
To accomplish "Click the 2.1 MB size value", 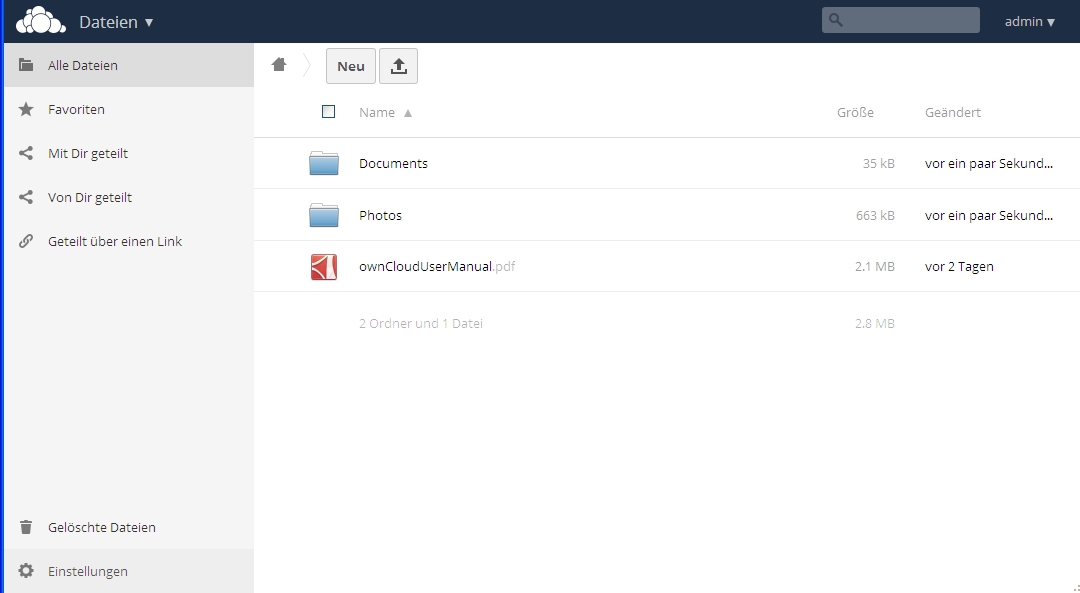I will [875, 267].
